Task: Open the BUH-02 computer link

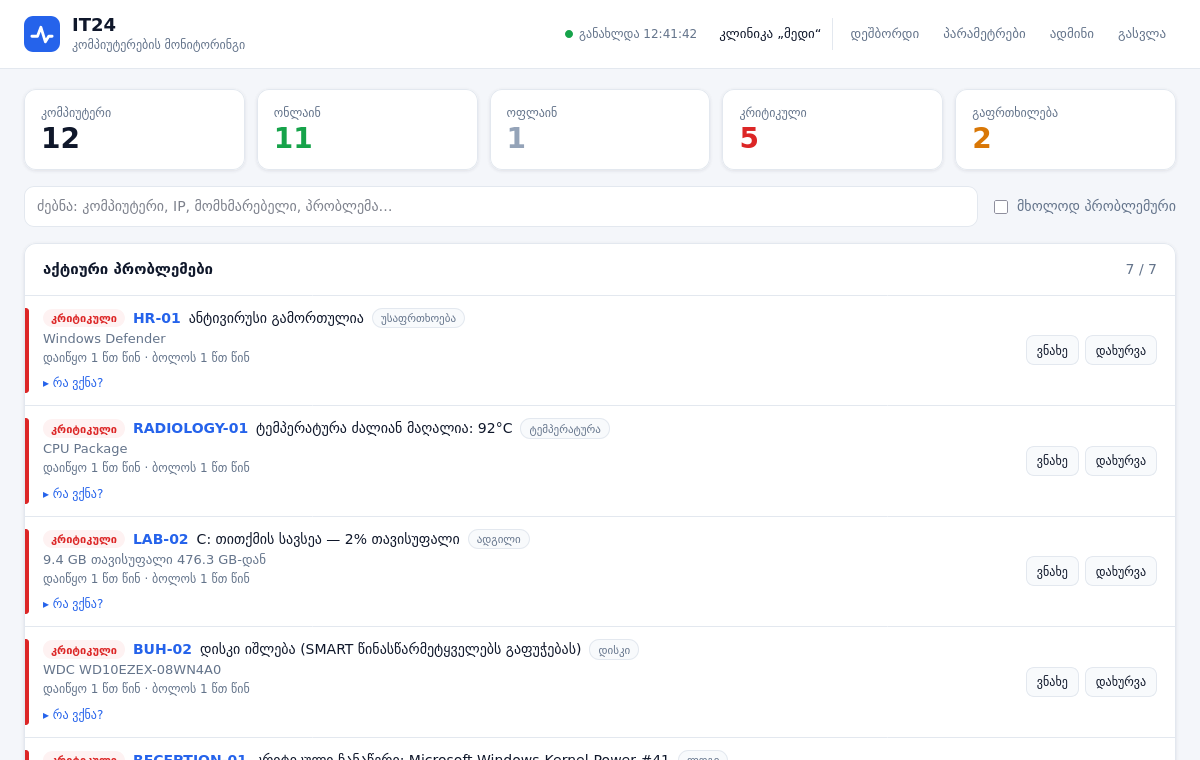Action: 162,649
